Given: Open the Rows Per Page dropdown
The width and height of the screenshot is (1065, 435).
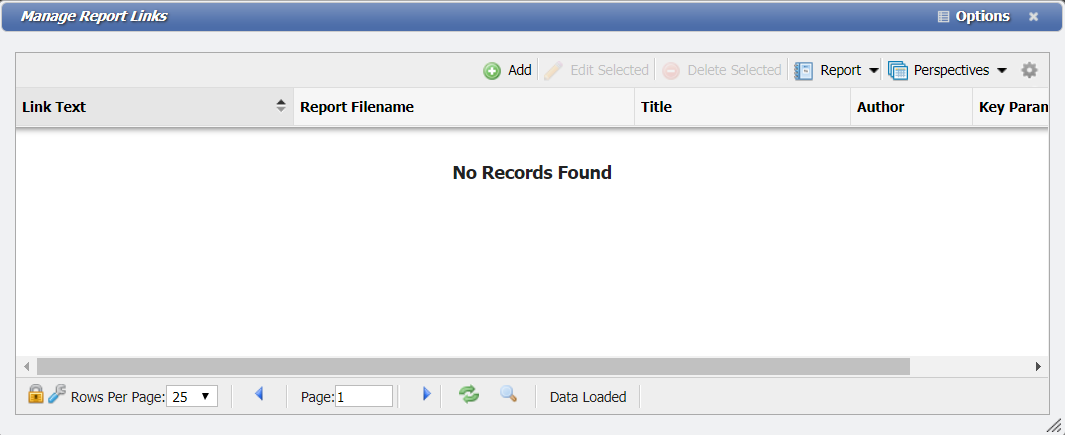Looking at the screenshot, I should coord(192,396).
